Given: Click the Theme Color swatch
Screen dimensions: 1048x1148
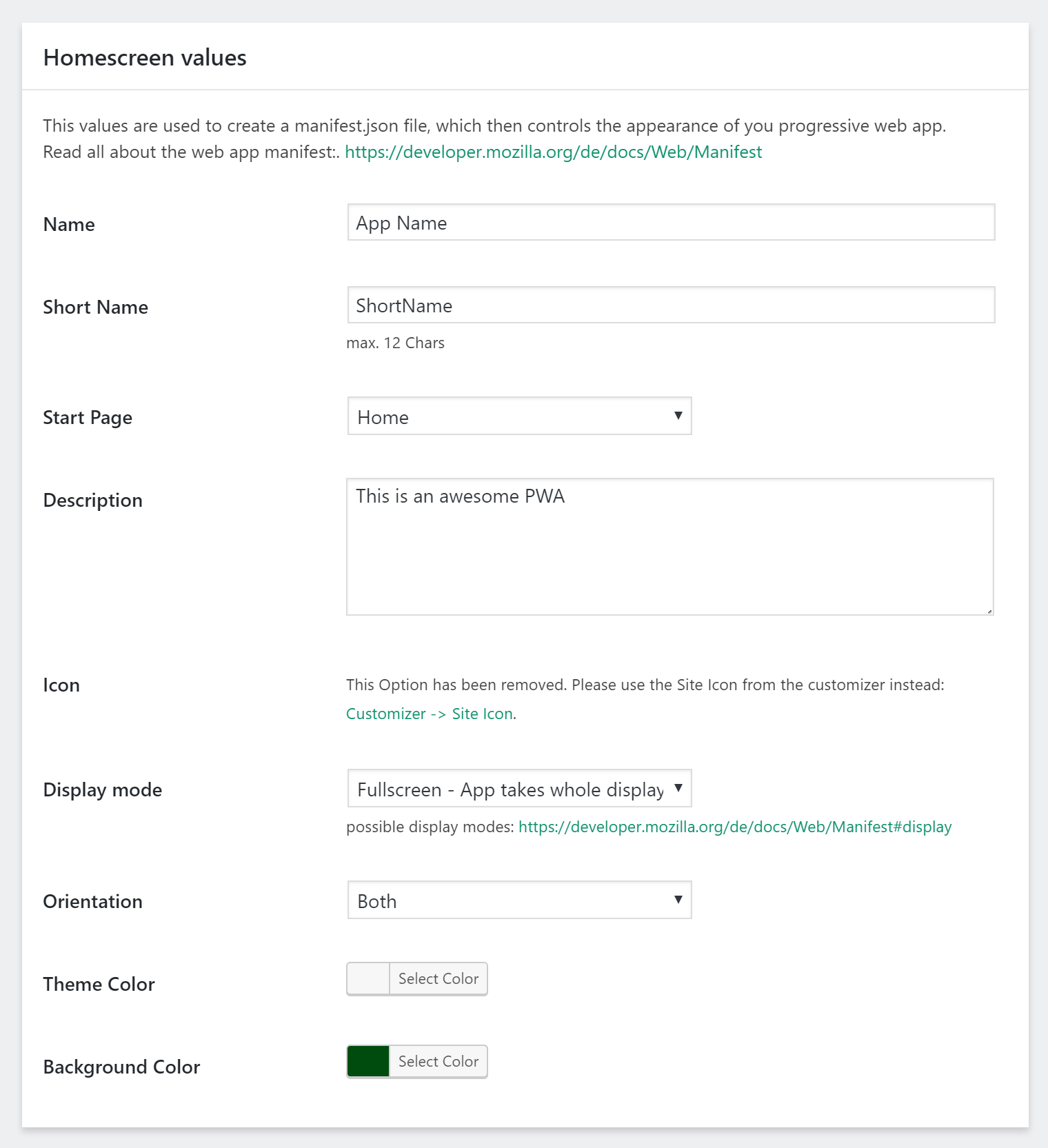Looking at the screenshot, I should 368,979.
